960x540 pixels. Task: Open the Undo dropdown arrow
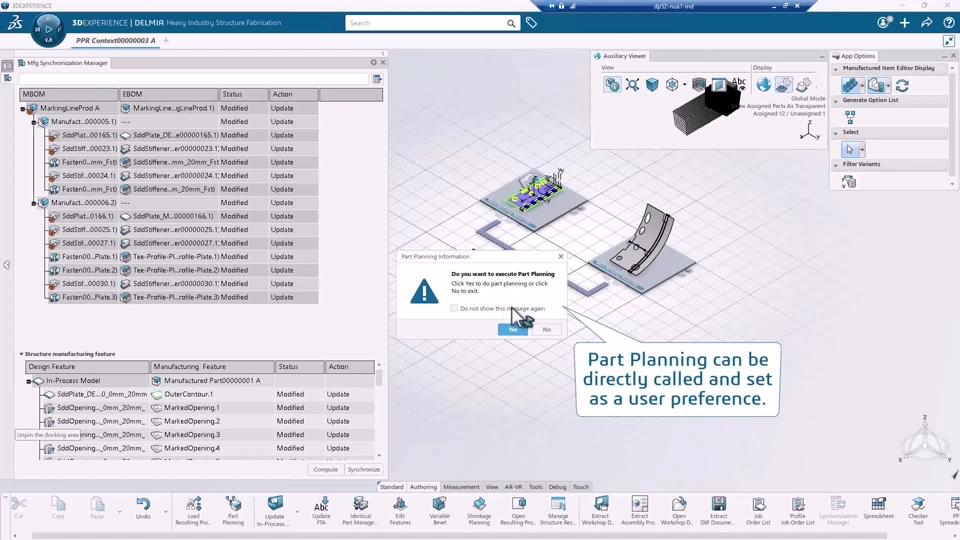pyautogui.click(x=165, y=511)
